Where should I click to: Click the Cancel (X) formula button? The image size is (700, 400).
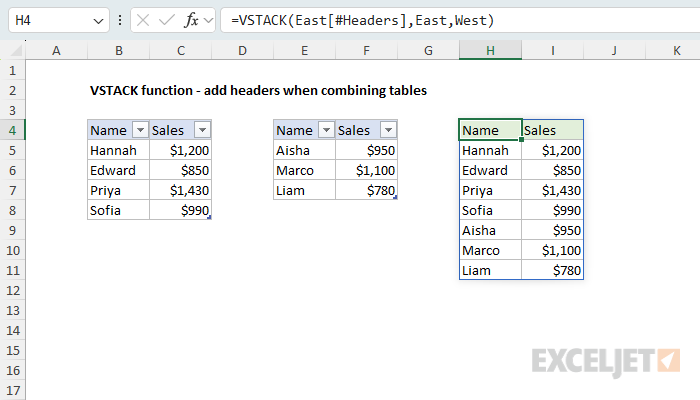[x=143, y=20]
